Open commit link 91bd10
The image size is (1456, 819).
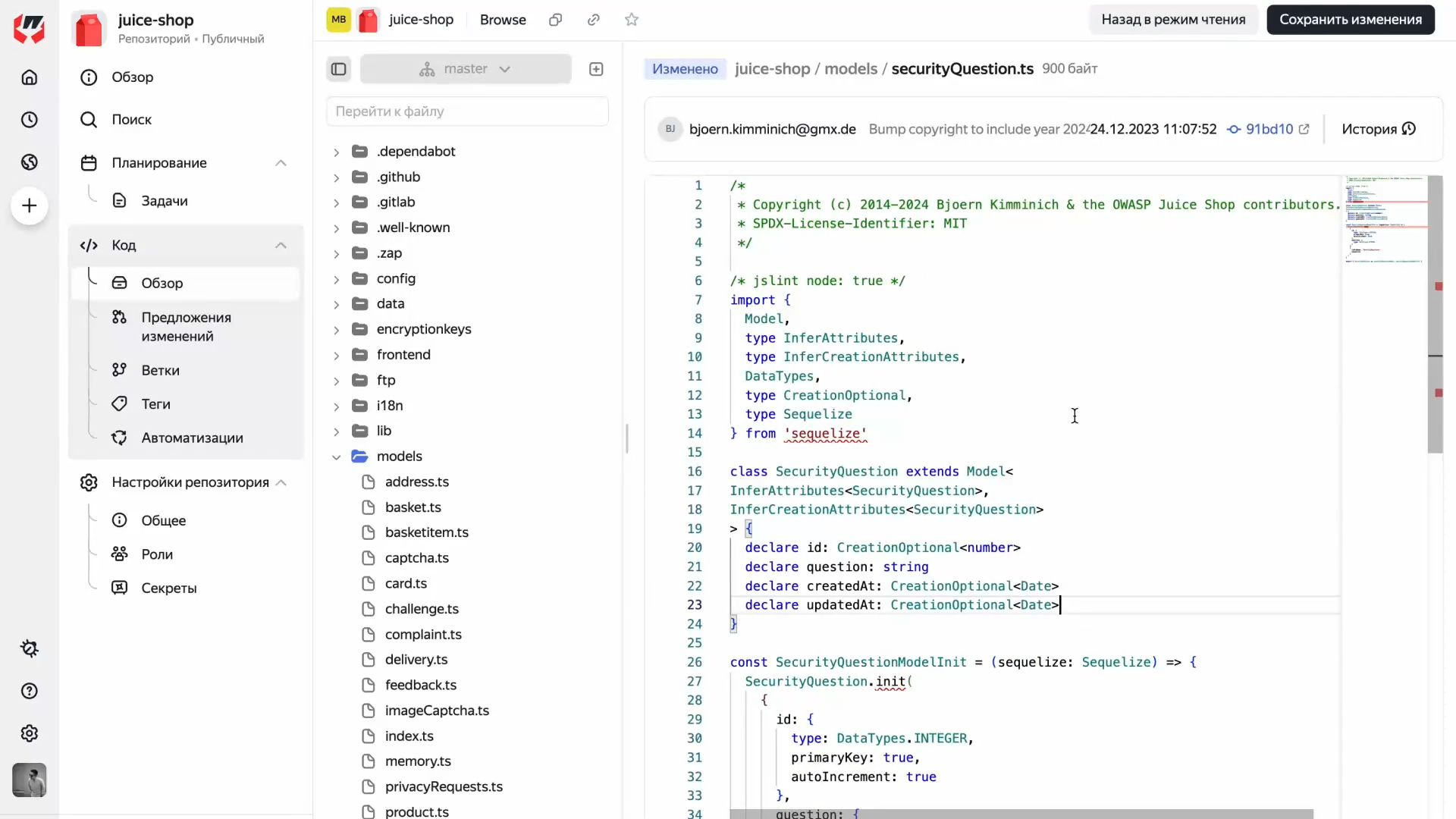[x=1269, y=129]
